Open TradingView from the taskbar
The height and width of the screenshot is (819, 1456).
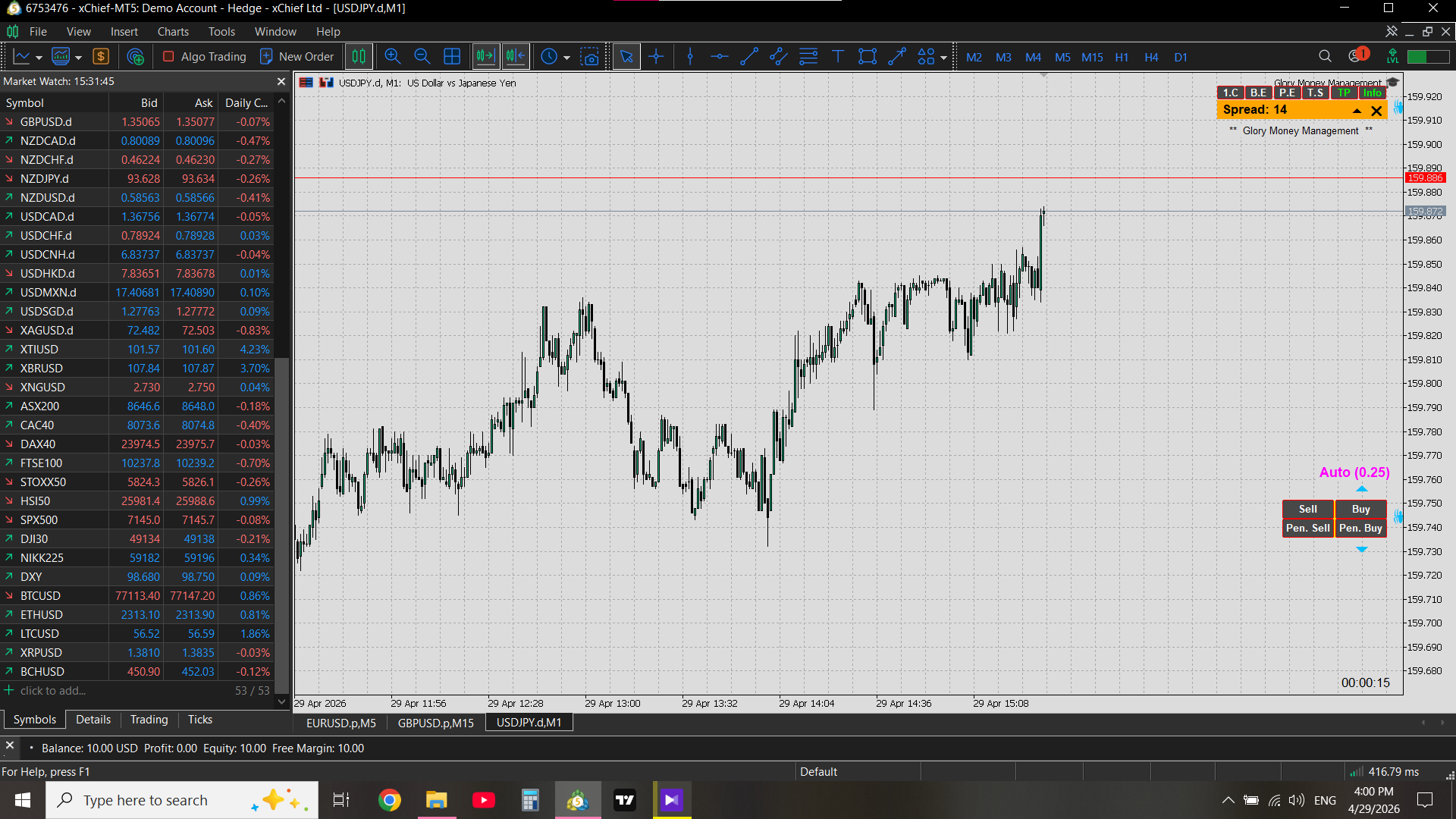[x=625, y=800]
